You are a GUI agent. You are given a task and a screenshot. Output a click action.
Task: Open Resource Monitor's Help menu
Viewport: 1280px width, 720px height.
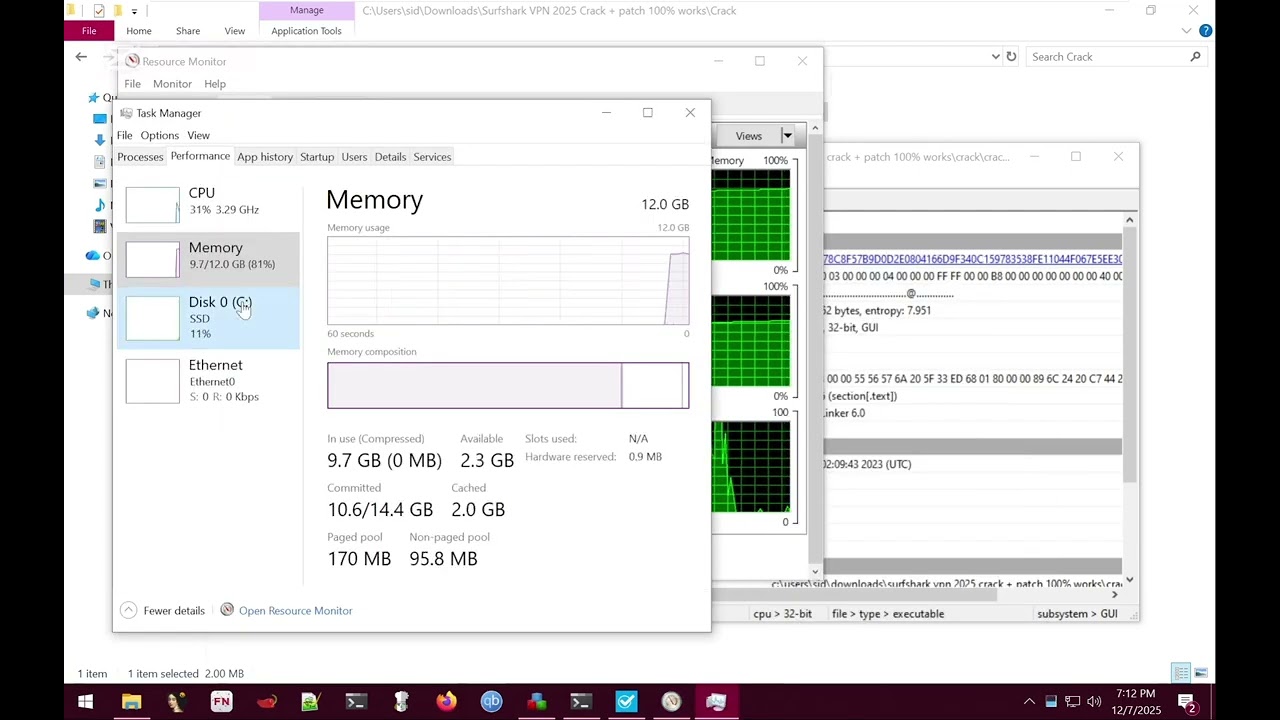(x=215, y=84)
